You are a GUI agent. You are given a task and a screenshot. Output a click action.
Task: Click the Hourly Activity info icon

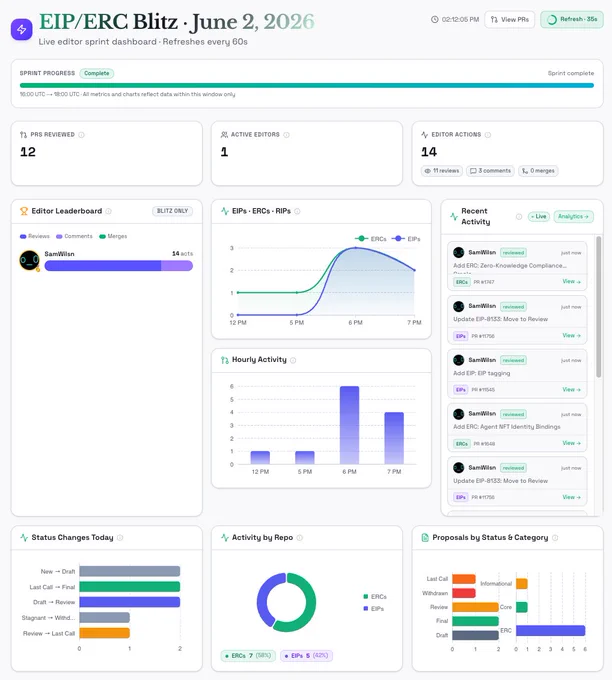point(293,360)
